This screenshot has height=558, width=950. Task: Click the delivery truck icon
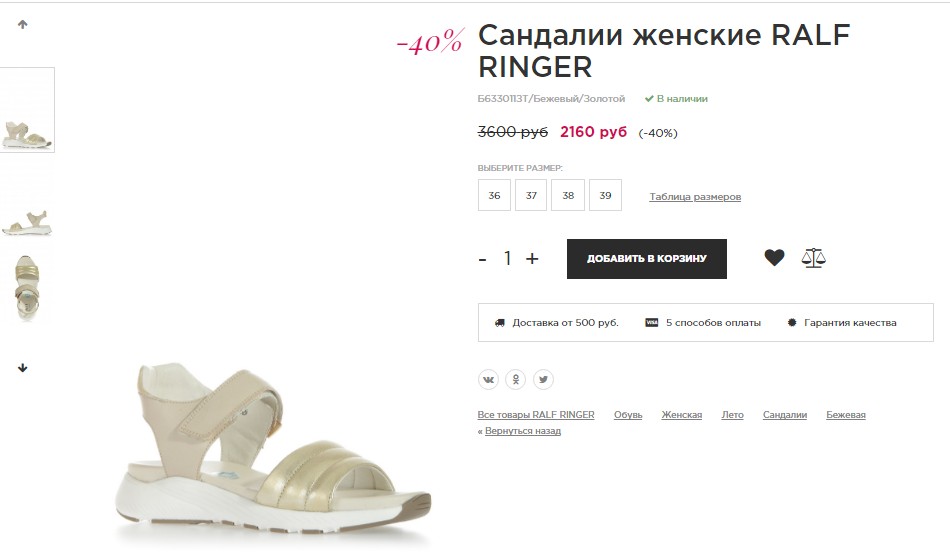pos(499,323)
